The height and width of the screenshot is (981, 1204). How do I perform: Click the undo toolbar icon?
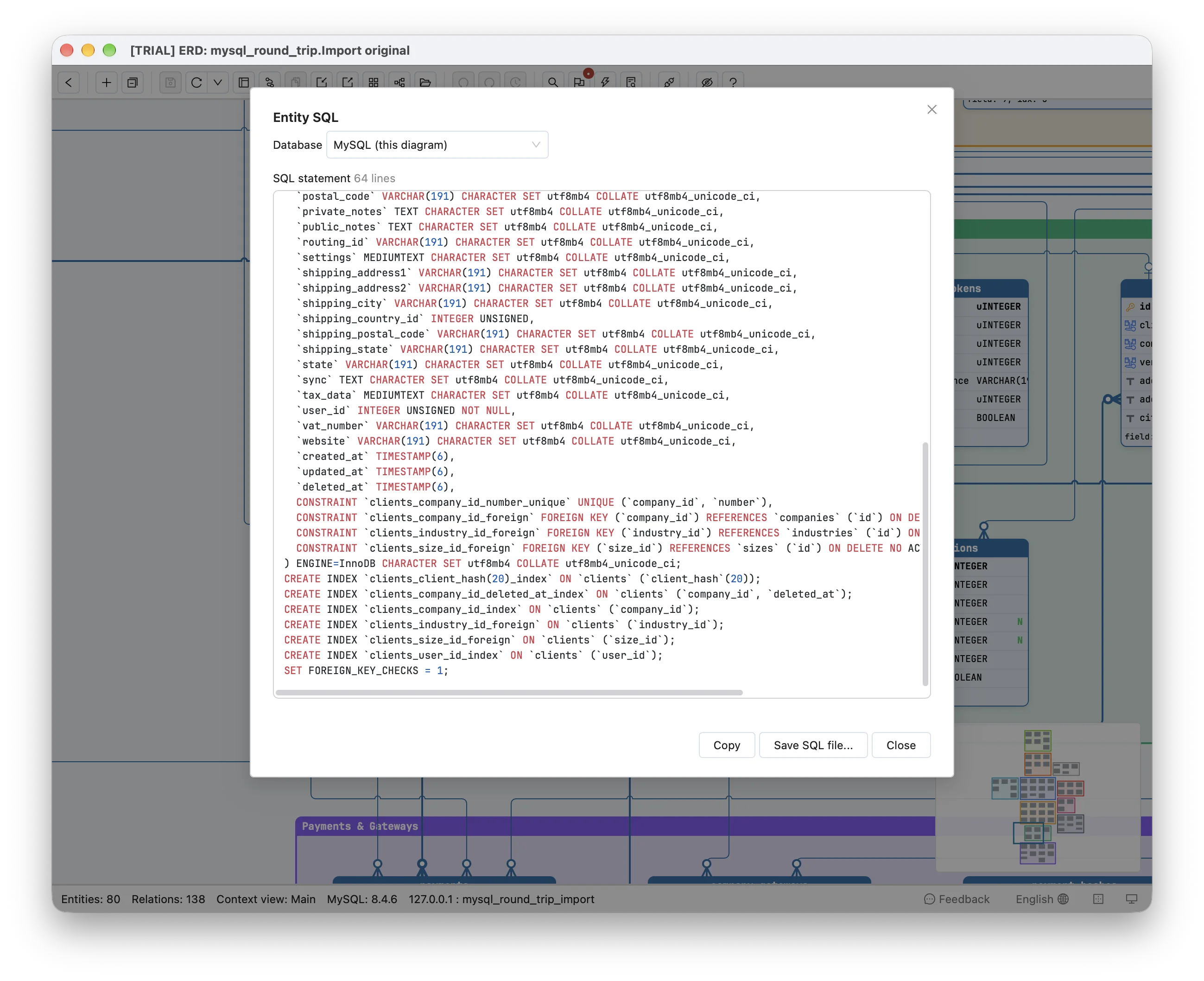pyautogui.click(x=463, y=83)
